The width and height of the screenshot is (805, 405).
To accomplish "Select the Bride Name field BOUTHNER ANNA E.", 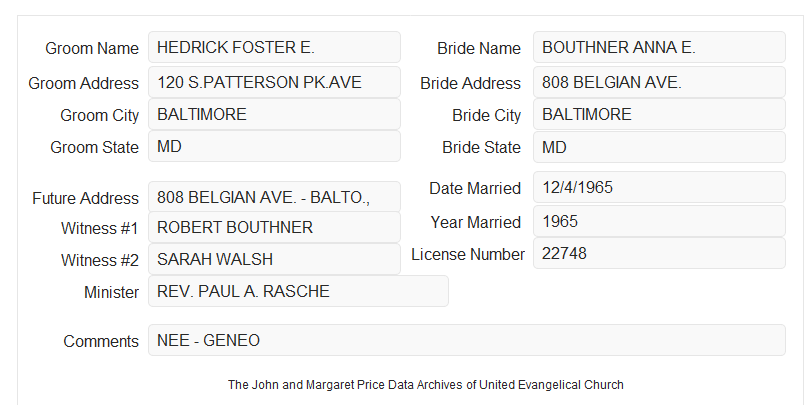I will tap(659, 47).
